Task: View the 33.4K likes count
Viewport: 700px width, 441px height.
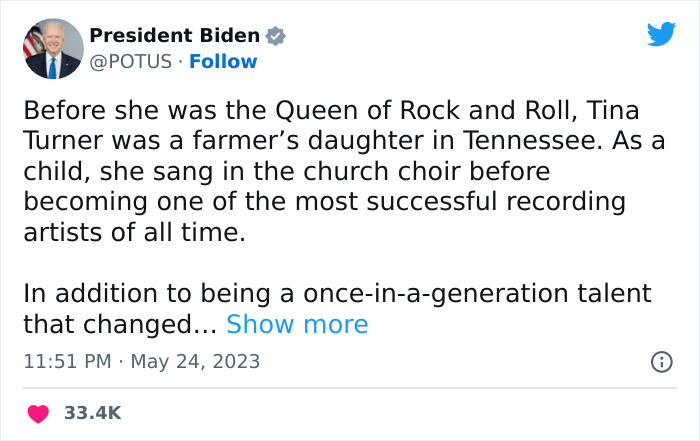Action: (x=93, y=413)
